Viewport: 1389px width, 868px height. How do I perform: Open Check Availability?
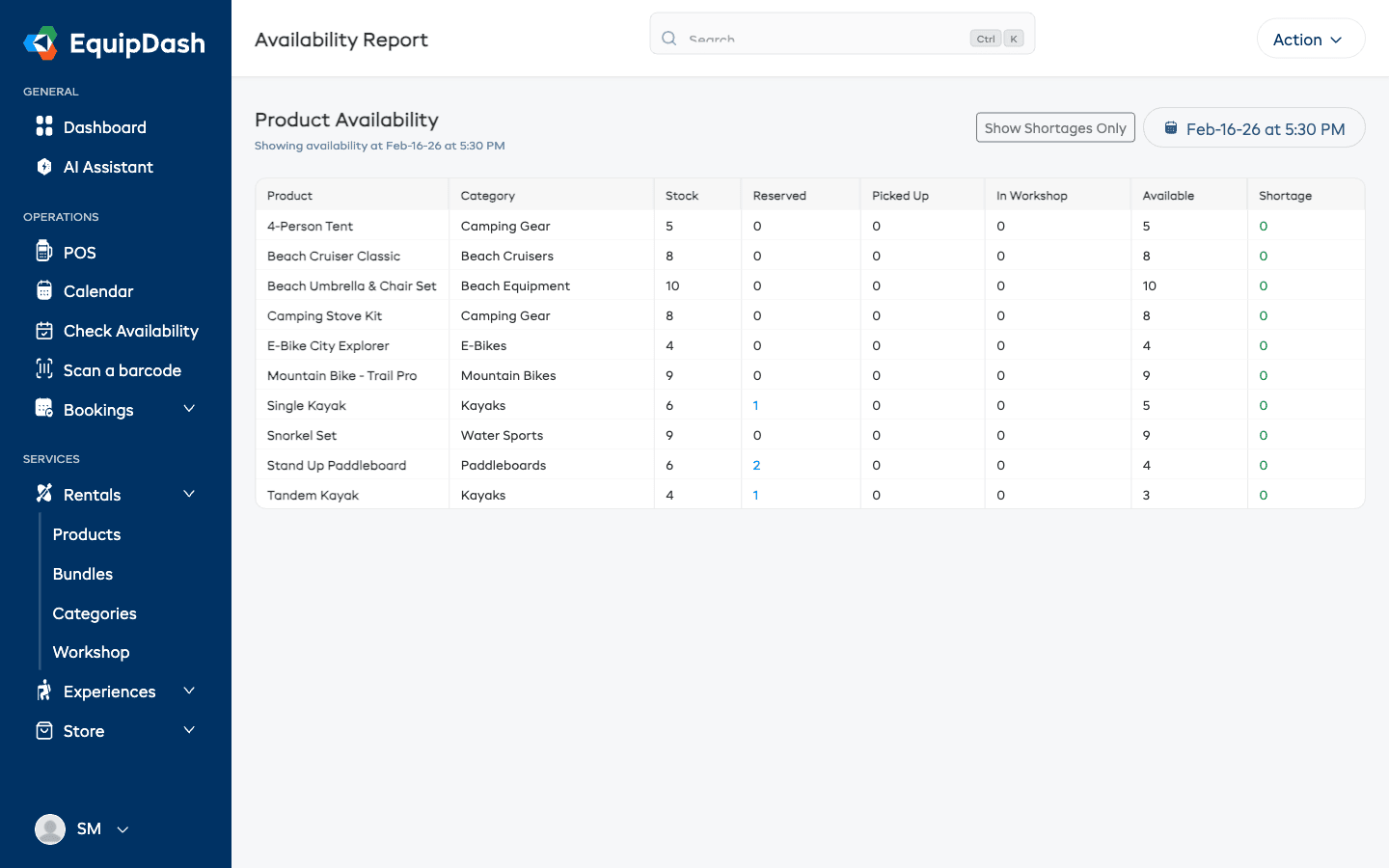(128, 330)
